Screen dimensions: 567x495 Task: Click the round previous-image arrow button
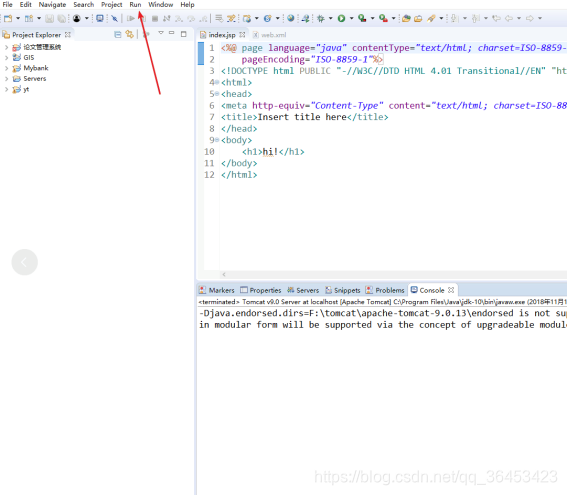25,262
